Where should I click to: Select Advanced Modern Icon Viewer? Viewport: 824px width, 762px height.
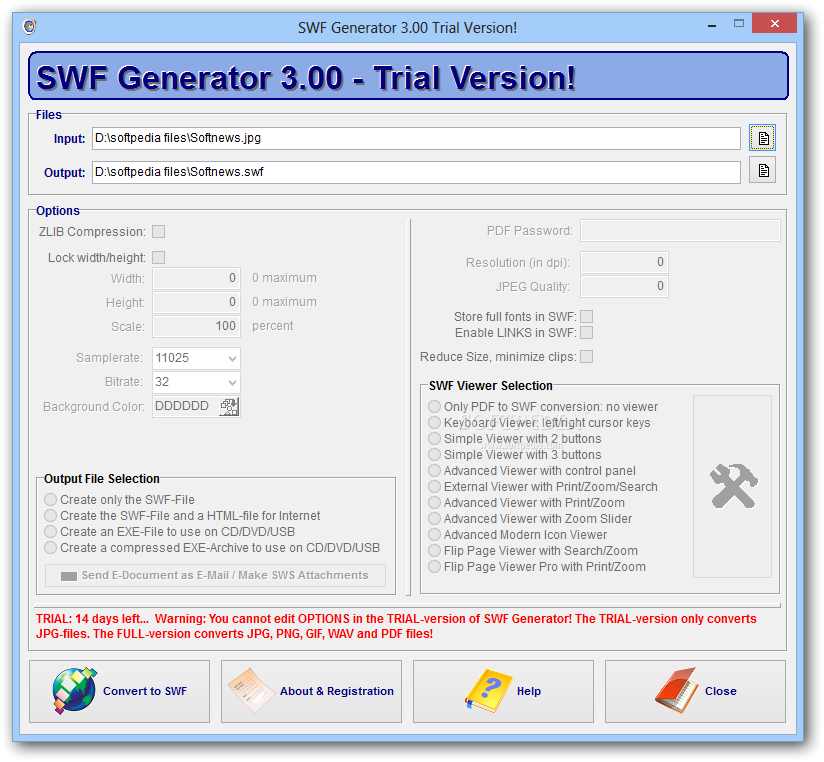(x=518, y=535)
